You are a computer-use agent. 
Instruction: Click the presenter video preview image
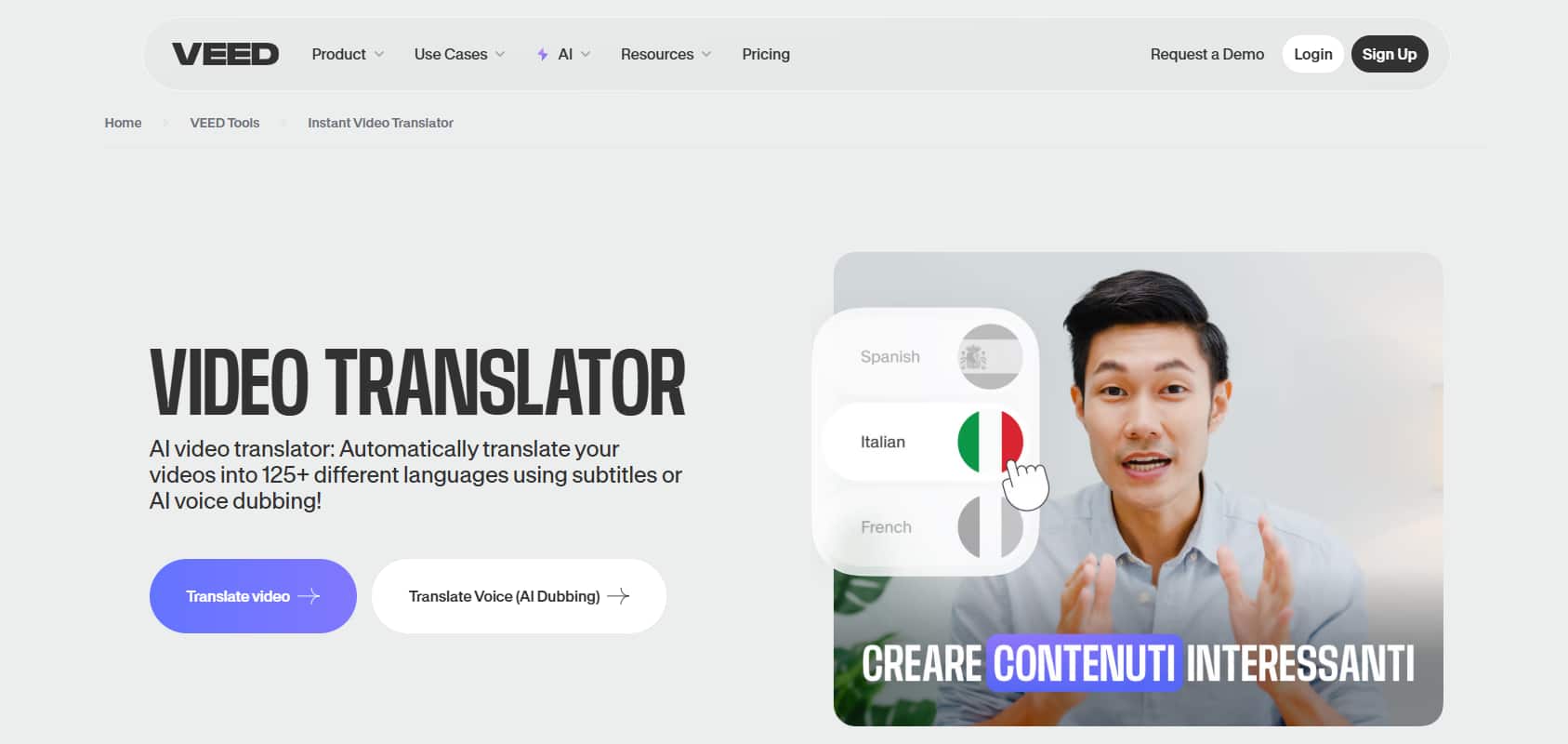[1138, 489]
